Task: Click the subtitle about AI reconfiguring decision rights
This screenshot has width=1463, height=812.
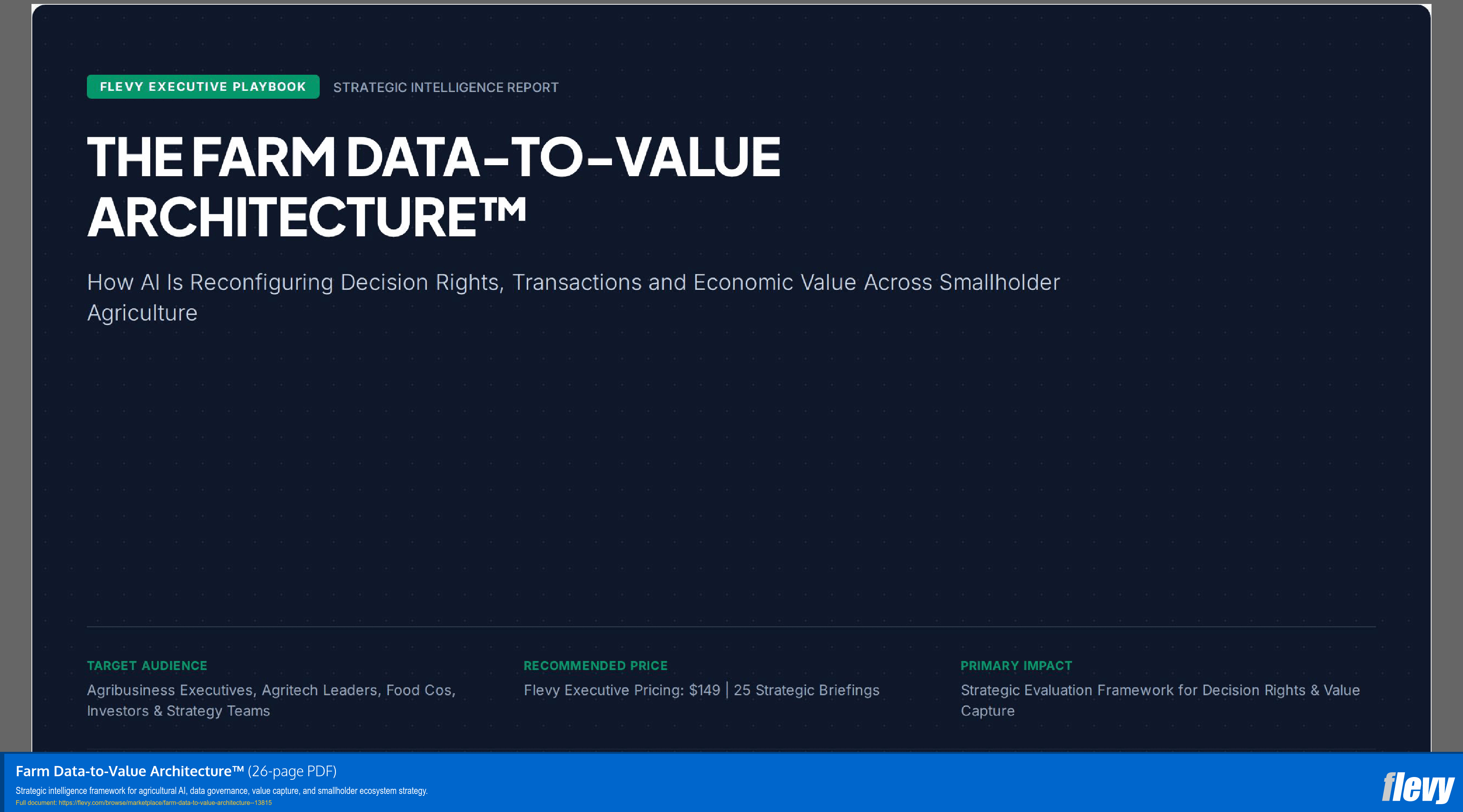Action: [x=574, y=298]
